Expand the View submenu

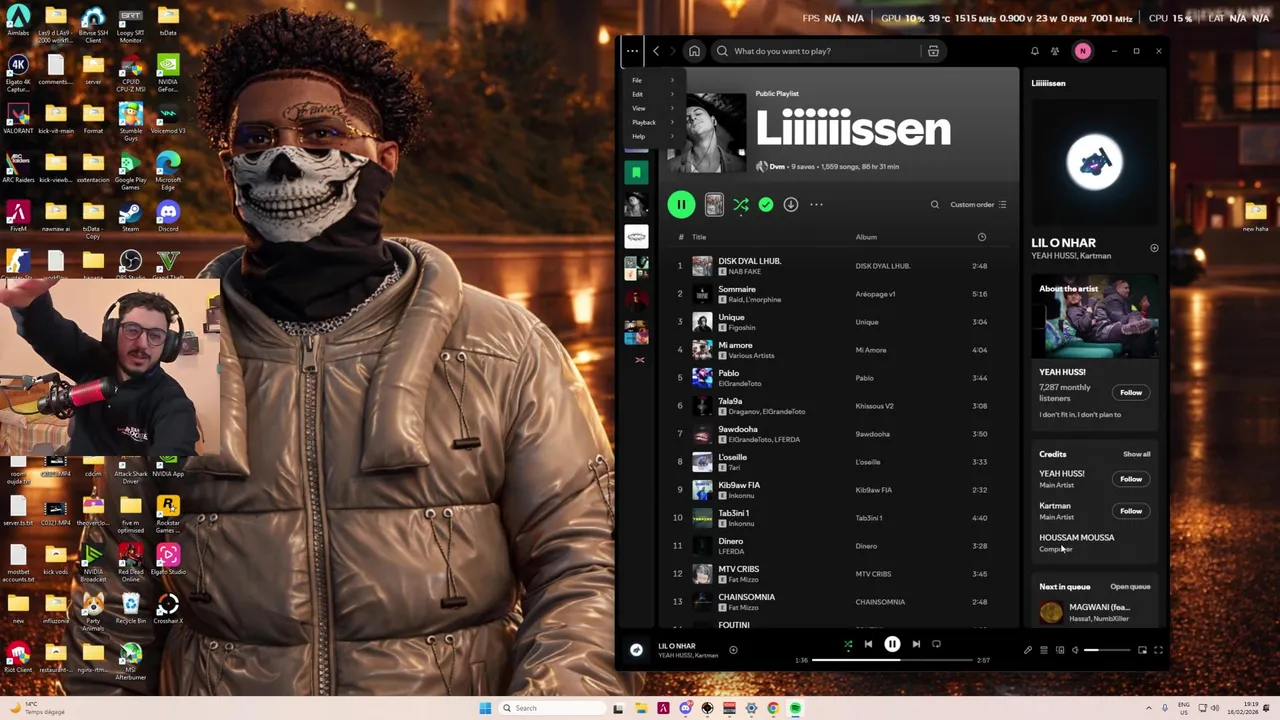pos(653,108)
